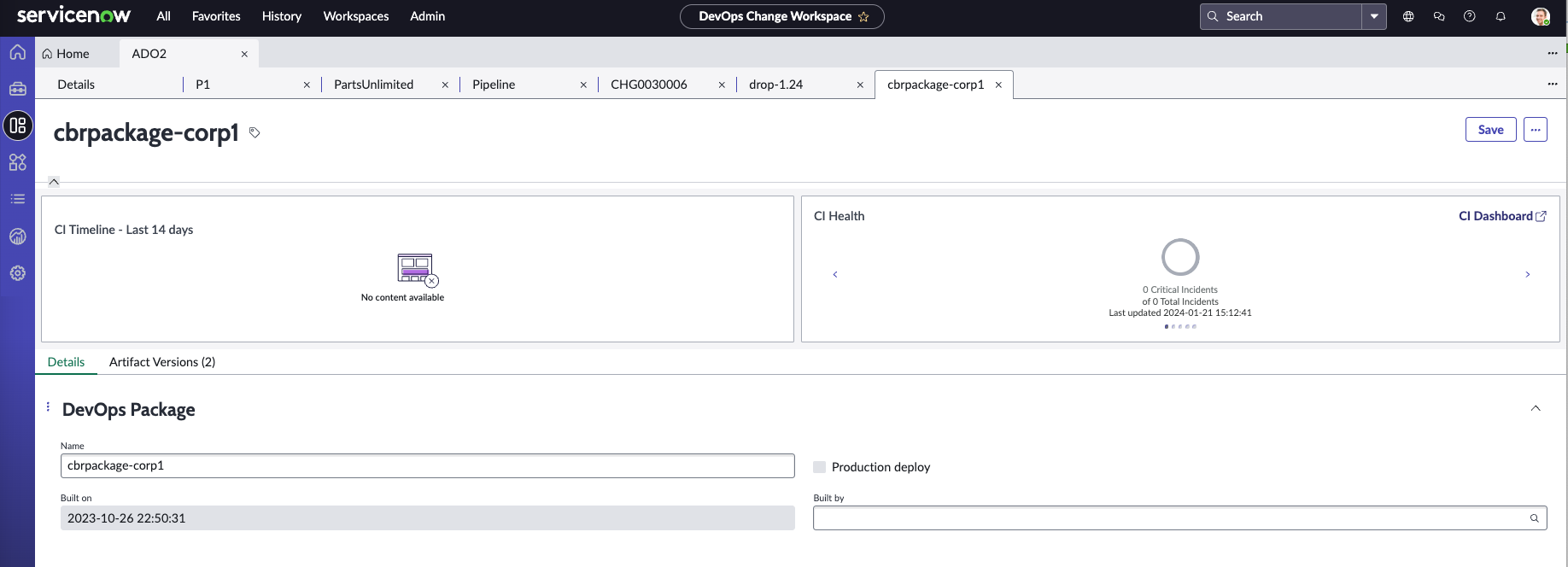The image size is (1568, 567).
Task: Open the user avatar profile menu
Action: (1541, 16)
